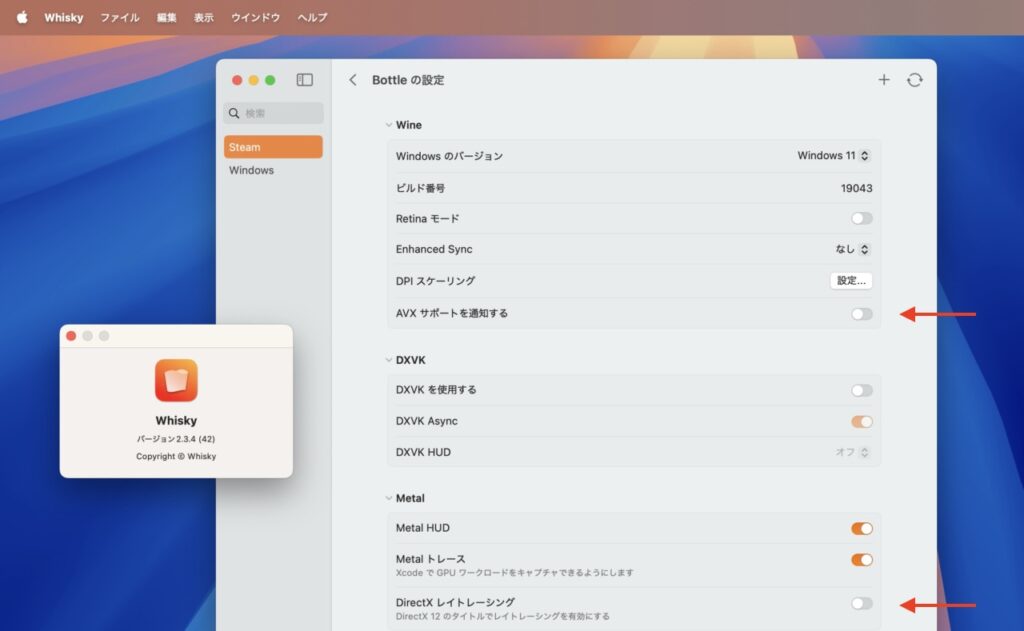Toggle the sidebar using the toolbar icon
The width and height of the screenshot is (1024, 631).
[x=305, y=80]
